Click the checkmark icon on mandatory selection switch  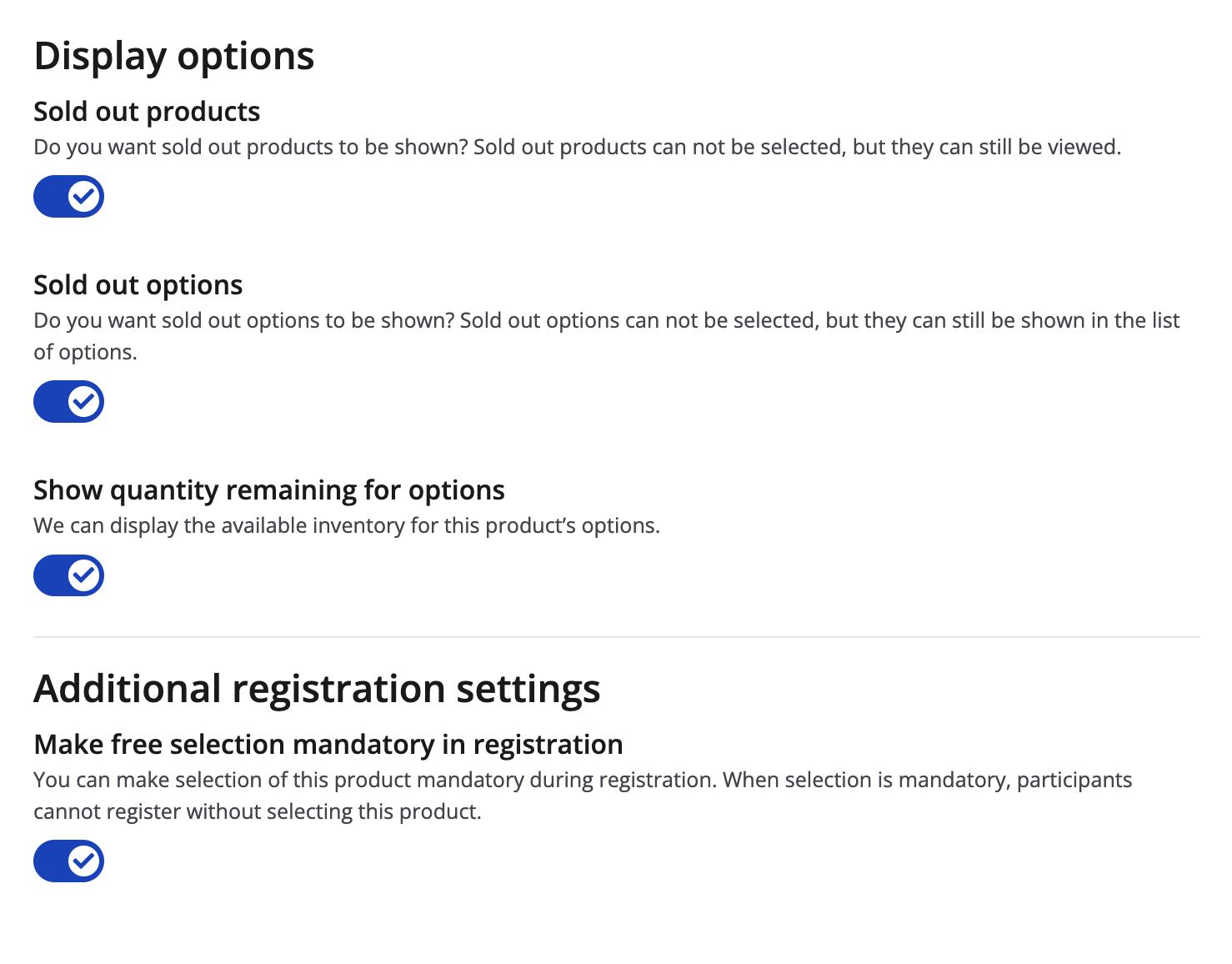[x=84, y=861]
